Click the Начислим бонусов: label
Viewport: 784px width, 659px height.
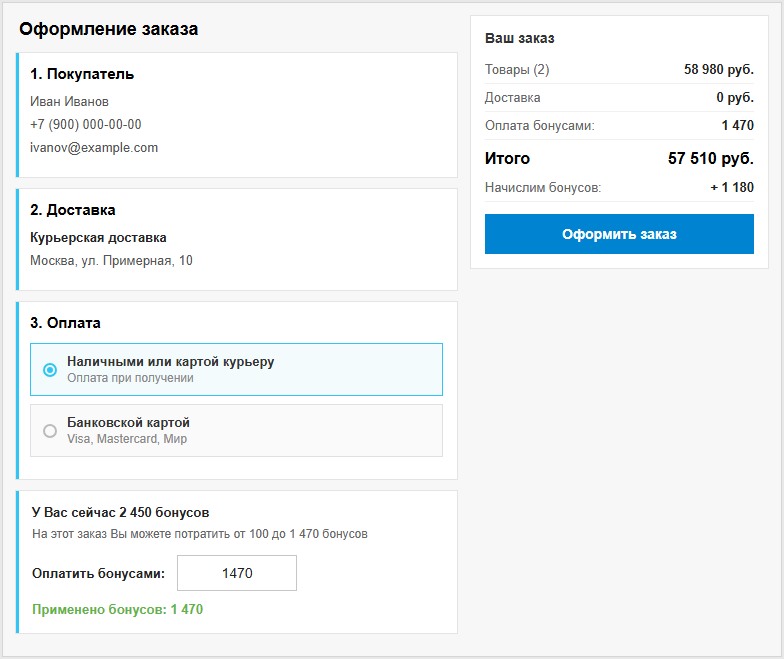click(543, 188)
